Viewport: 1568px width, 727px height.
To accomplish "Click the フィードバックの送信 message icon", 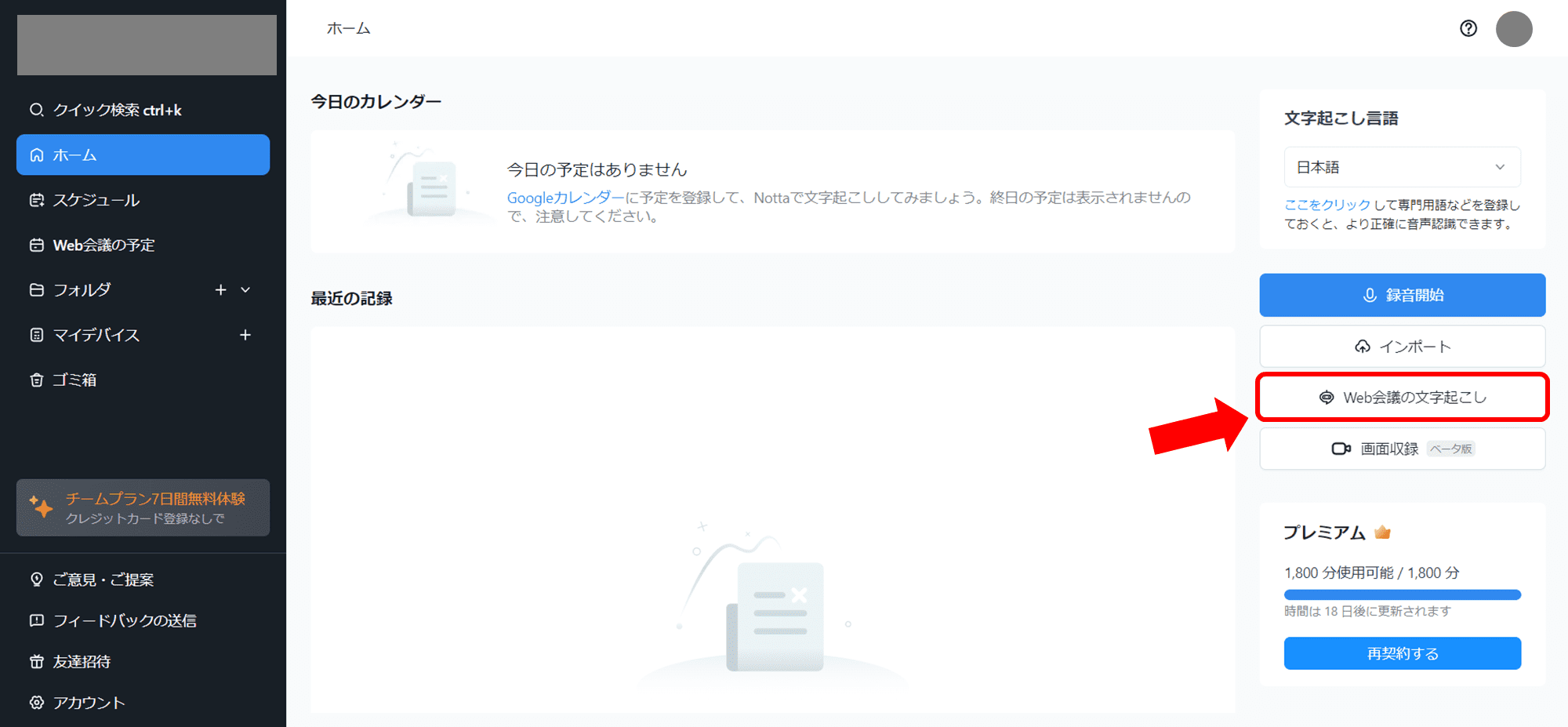I will (36, 620).
